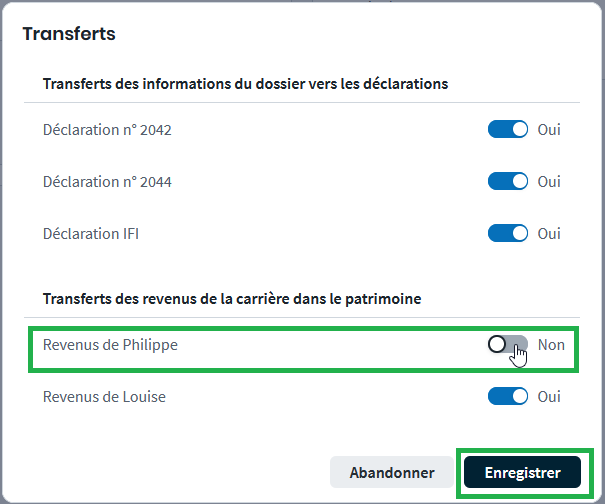
Task: Select the Déclaration n° 2044 label text
Action: (108, 182)
